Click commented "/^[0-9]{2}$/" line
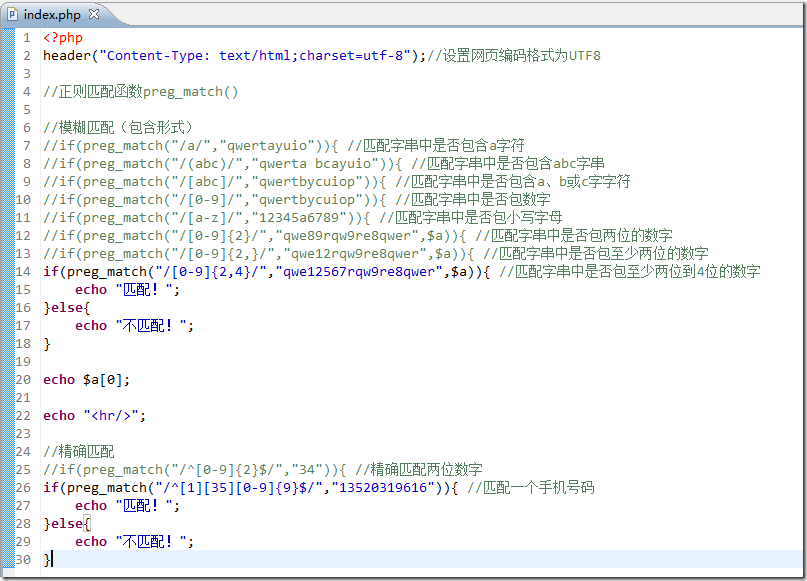This screenshot has height=581, width=807. tap(263, 469)
